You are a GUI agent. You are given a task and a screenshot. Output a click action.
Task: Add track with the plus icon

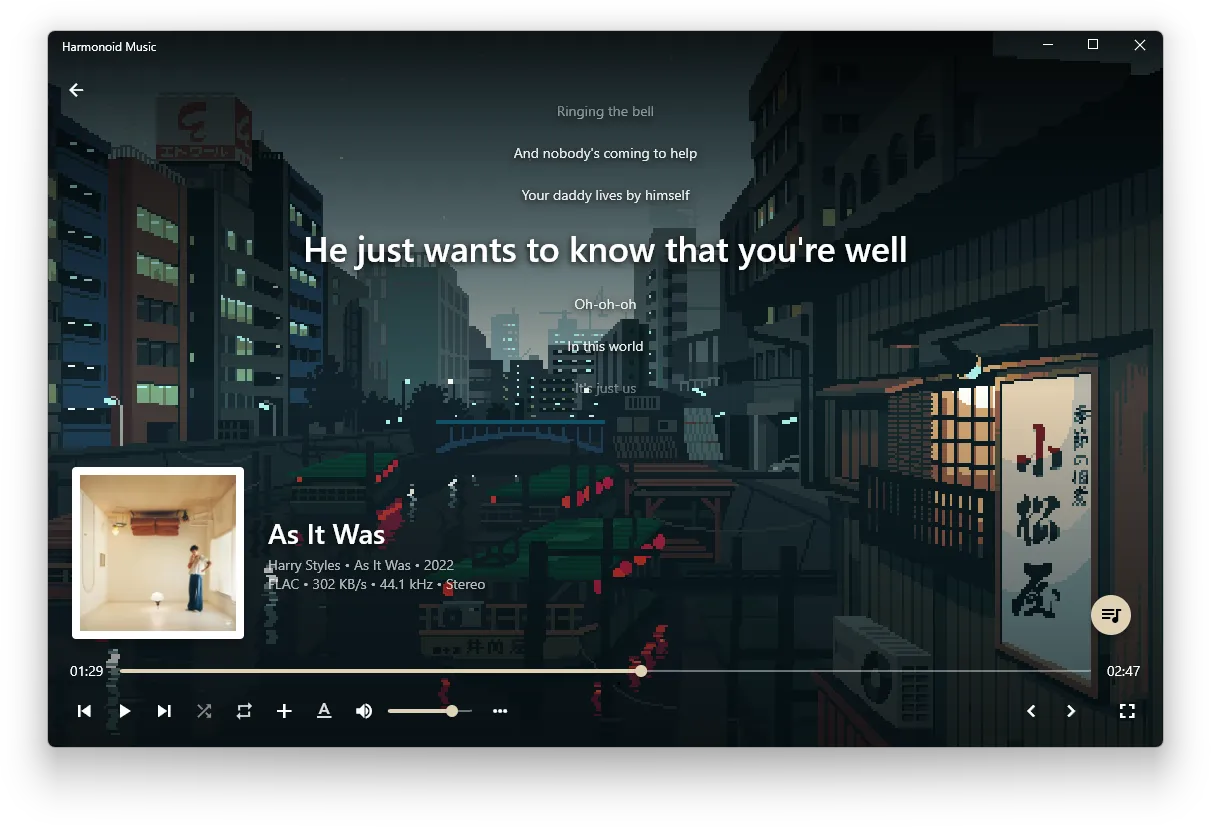coord(284,711)
